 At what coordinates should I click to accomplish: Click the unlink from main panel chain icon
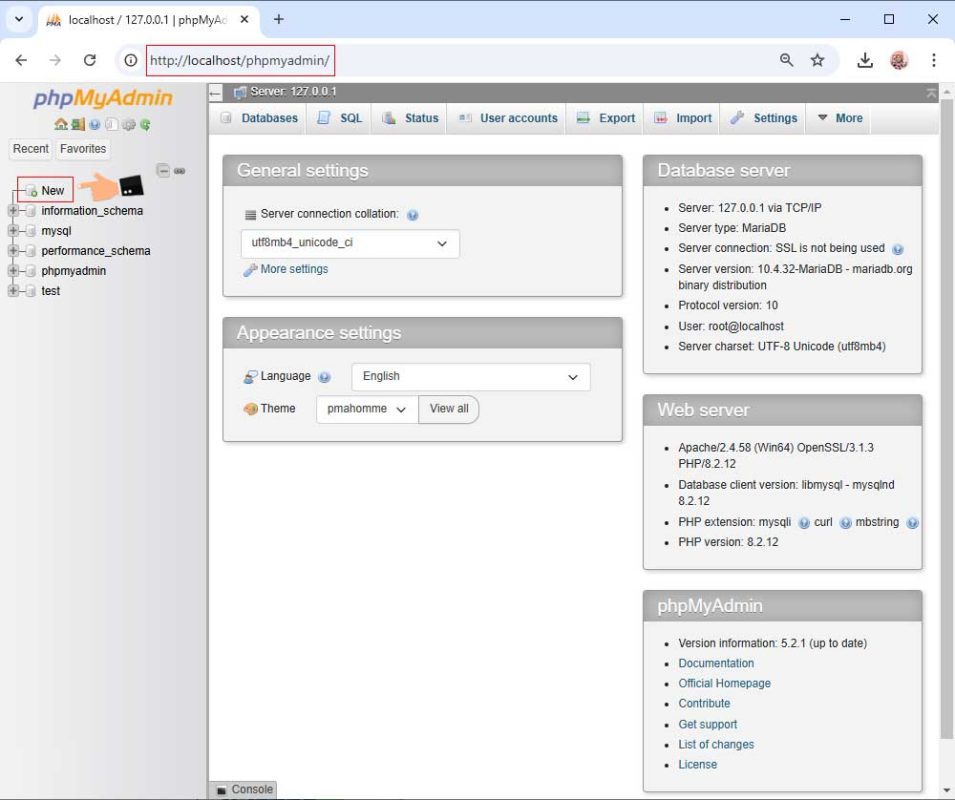tap(180, 171)
